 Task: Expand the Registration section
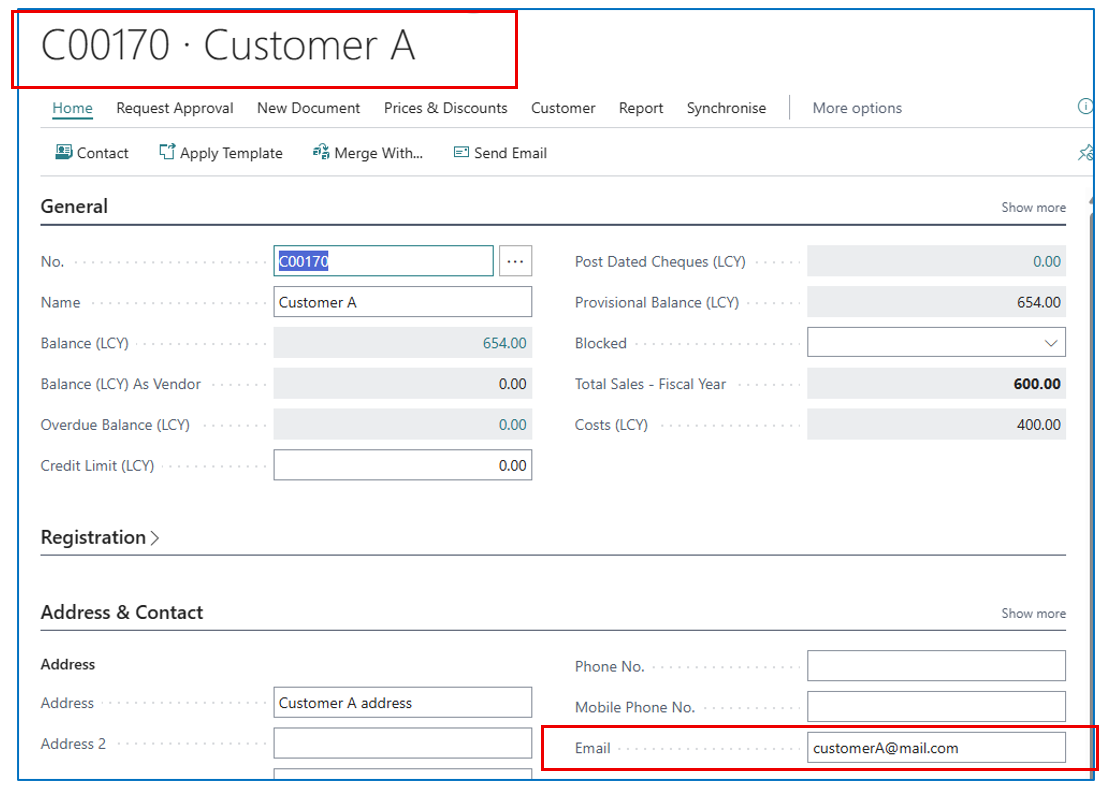100,537
